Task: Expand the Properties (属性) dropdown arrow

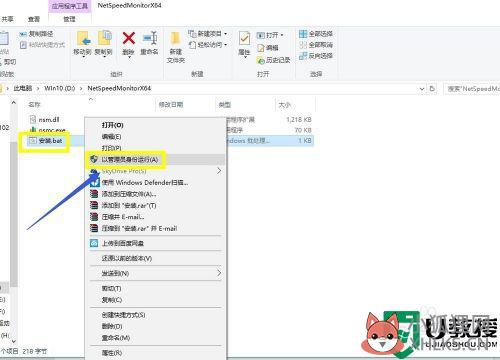Action: point(245,58)
